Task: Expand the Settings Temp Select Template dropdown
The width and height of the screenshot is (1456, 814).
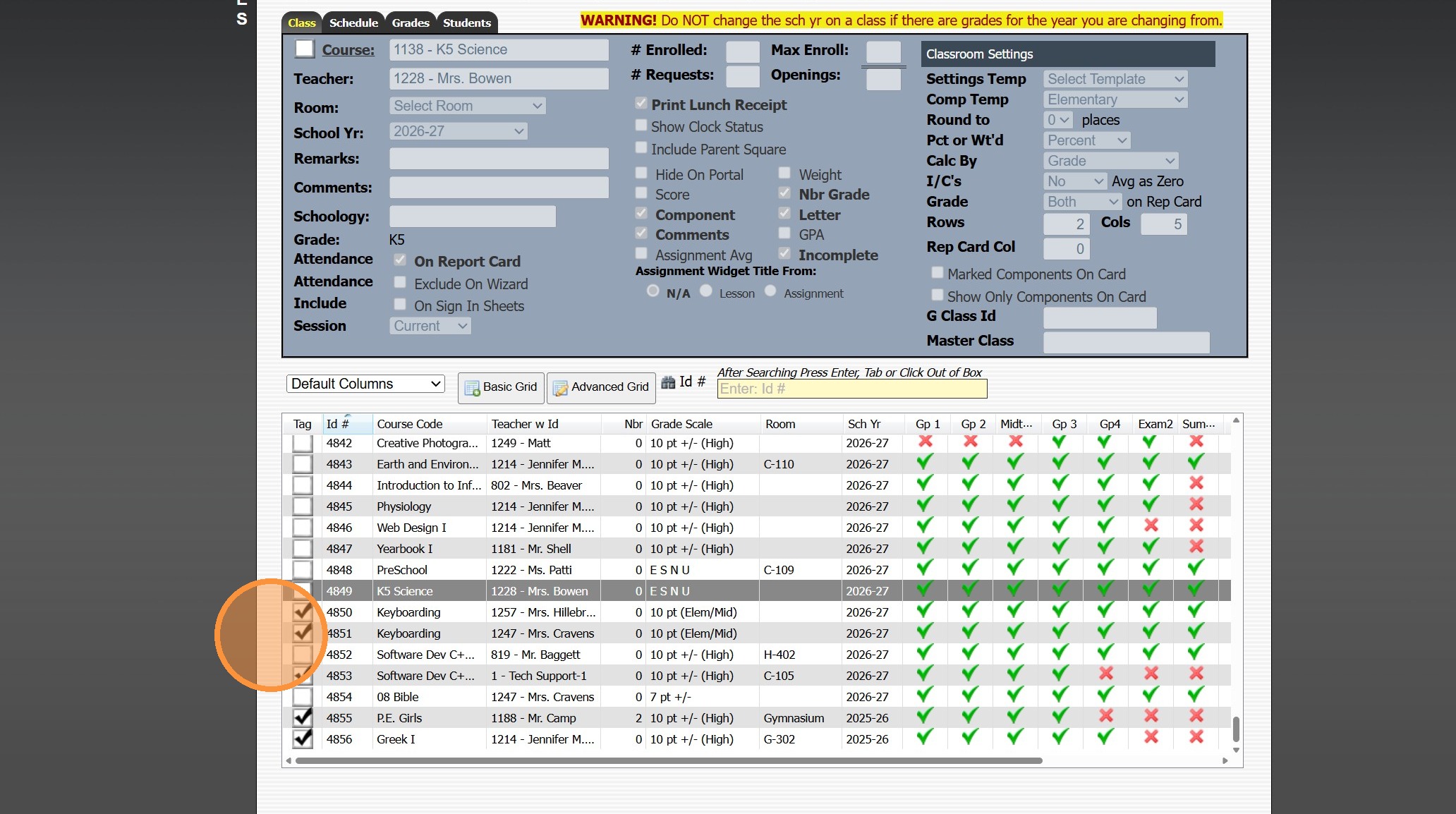Action: click(x=1115, y=79)
